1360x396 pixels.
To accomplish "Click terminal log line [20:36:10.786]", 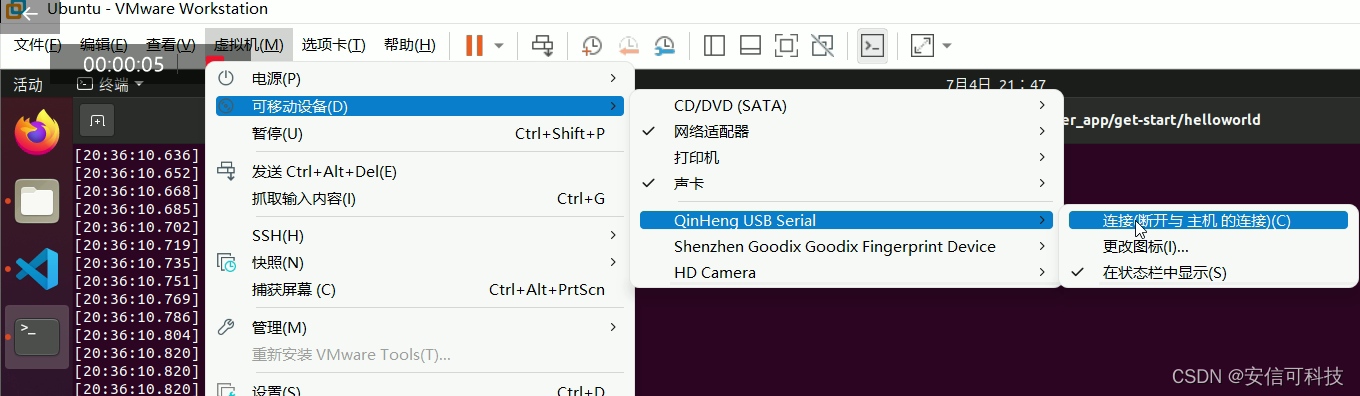I will coord(137,317).
